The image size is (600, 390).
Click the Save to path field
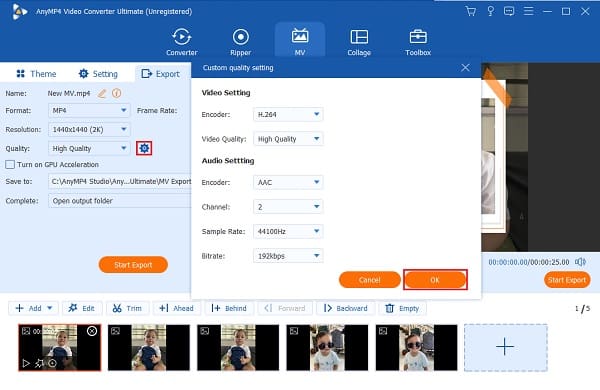click(x=120, y=181)
